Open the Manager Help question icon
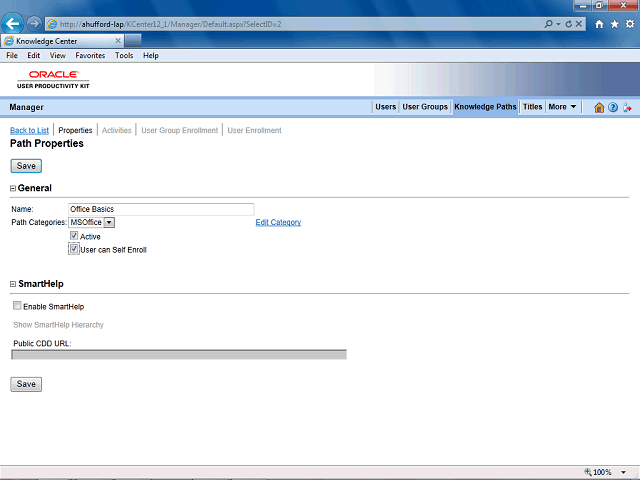This screenshot has height=480, width=640. (x=613, y=107)
